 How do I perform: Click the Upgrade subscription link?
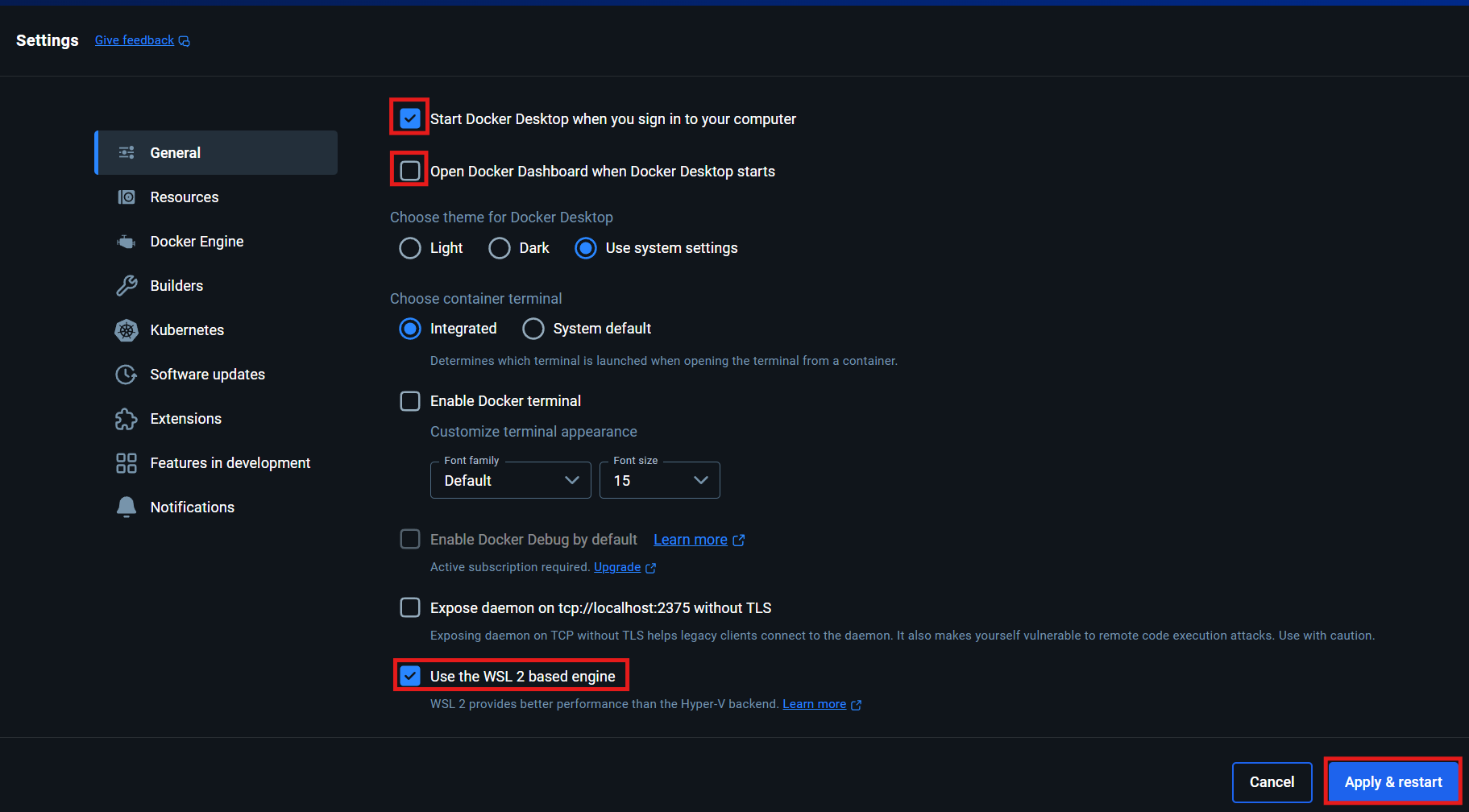pyautogui.click(x=617, y=567)
